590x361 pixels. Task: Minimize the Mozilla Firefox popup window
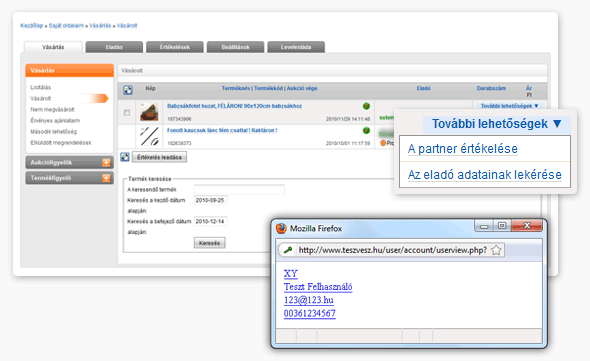[x=484, y=226]
